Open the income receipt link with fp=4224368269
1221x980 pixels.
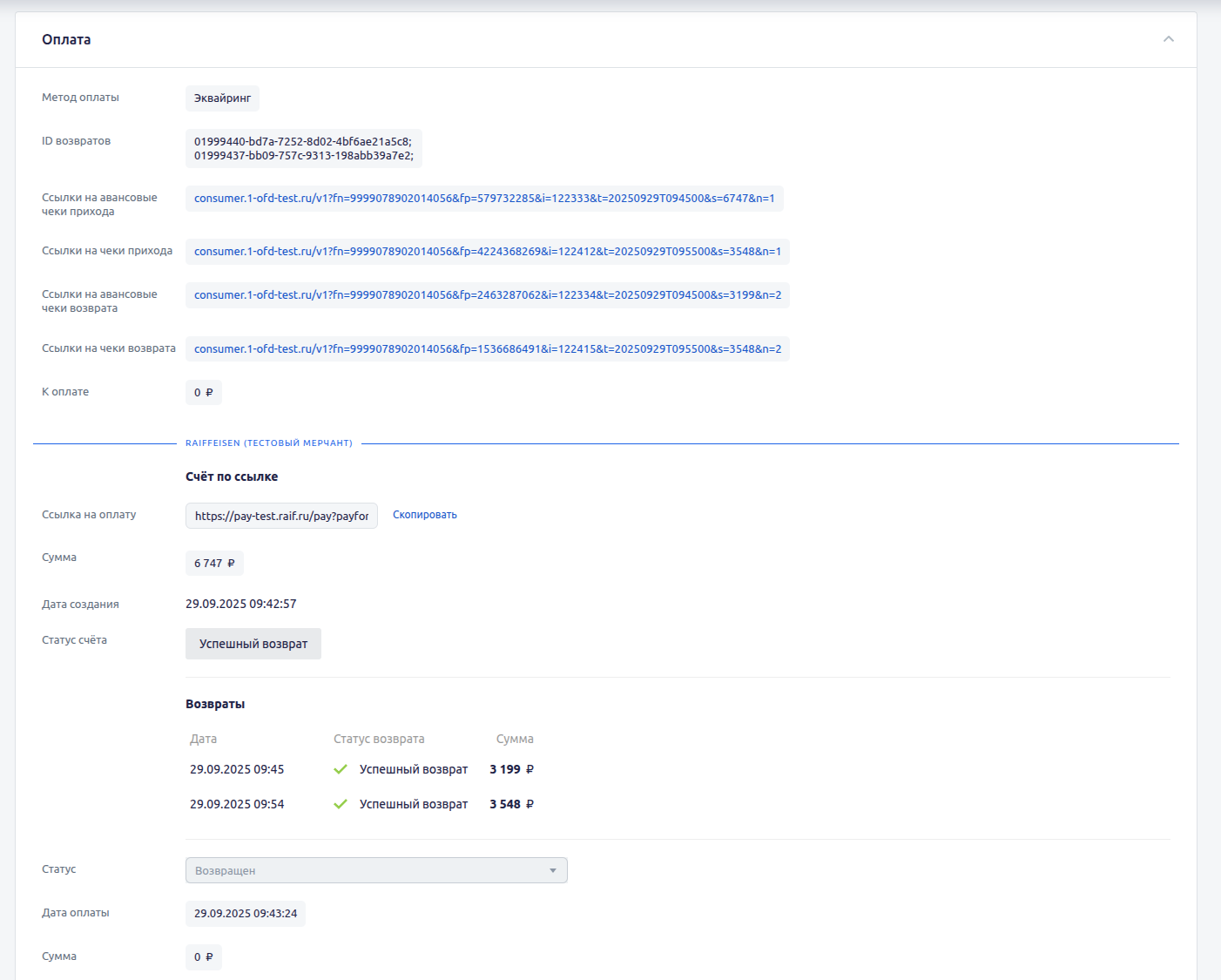pos(487,252)
